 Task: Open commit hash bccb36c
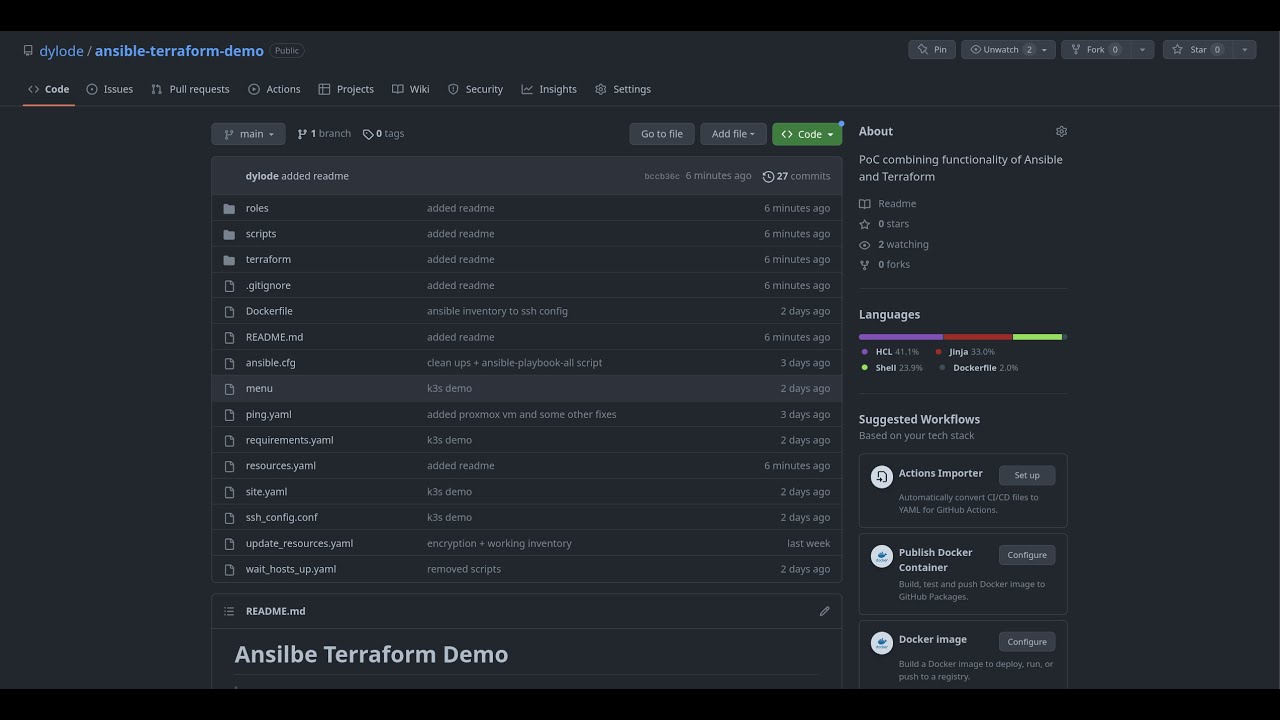(x=662, y=176)
